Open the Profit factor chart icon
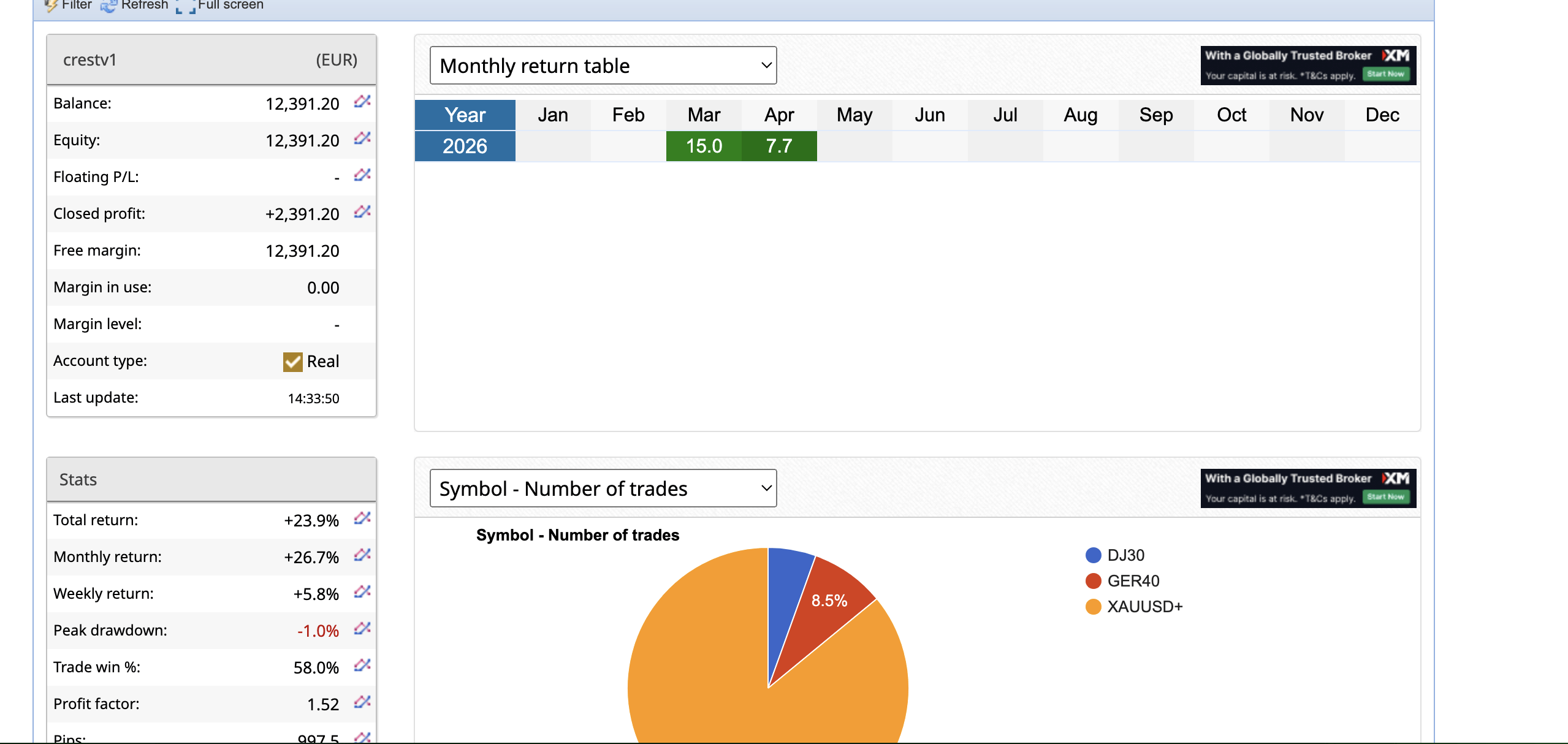 click(x=362, y=702)
